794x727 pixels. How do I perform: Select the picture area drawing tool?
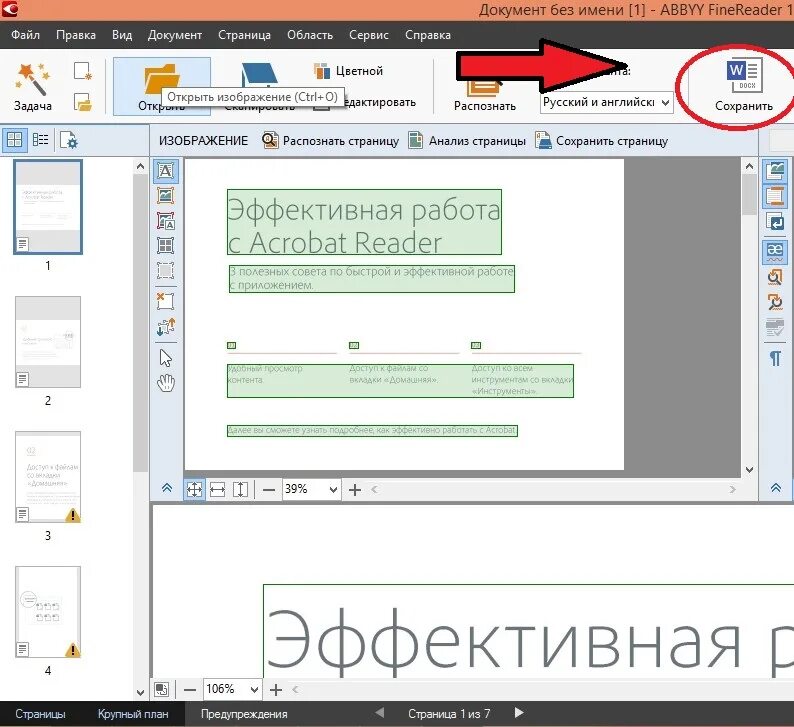[166, 195]
